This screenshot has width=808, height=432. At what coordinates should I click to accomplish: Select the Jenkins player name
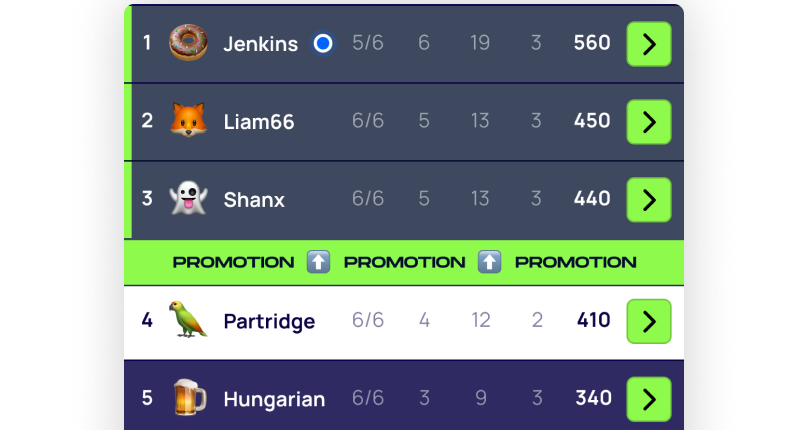260,44
